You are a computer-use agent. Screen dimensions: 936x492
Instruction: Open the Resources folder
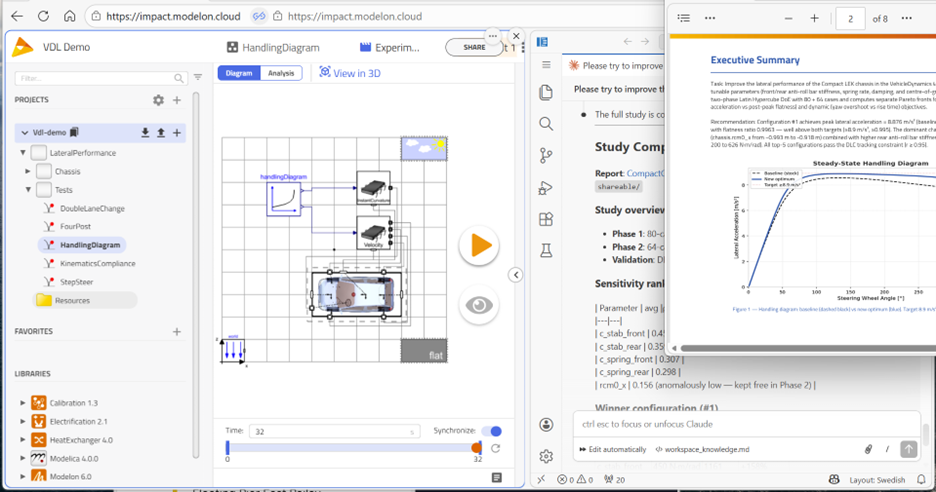coord(72,300)
